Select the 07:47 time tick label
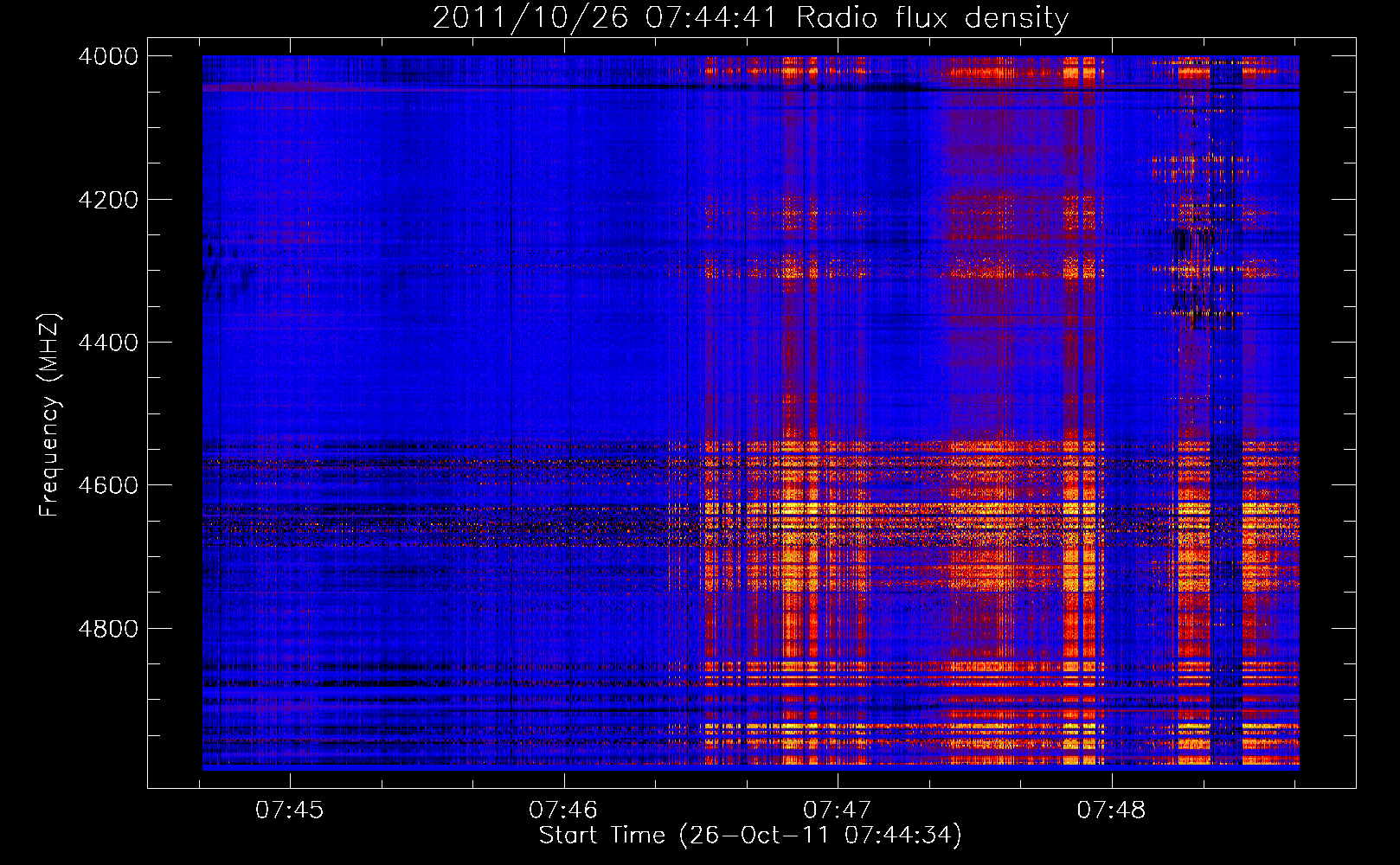Viewport: 1400px width, 865px height. [x=837, y=810]
